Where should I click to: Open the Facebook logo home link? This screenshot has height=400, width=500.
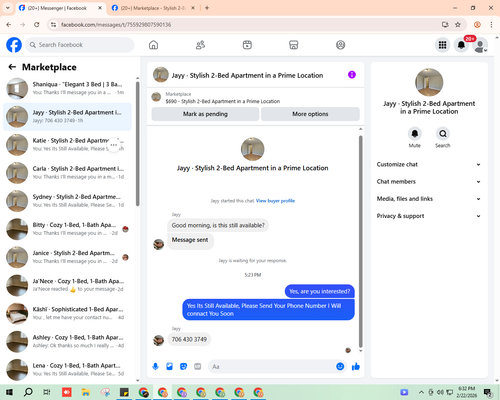(14, 45)
